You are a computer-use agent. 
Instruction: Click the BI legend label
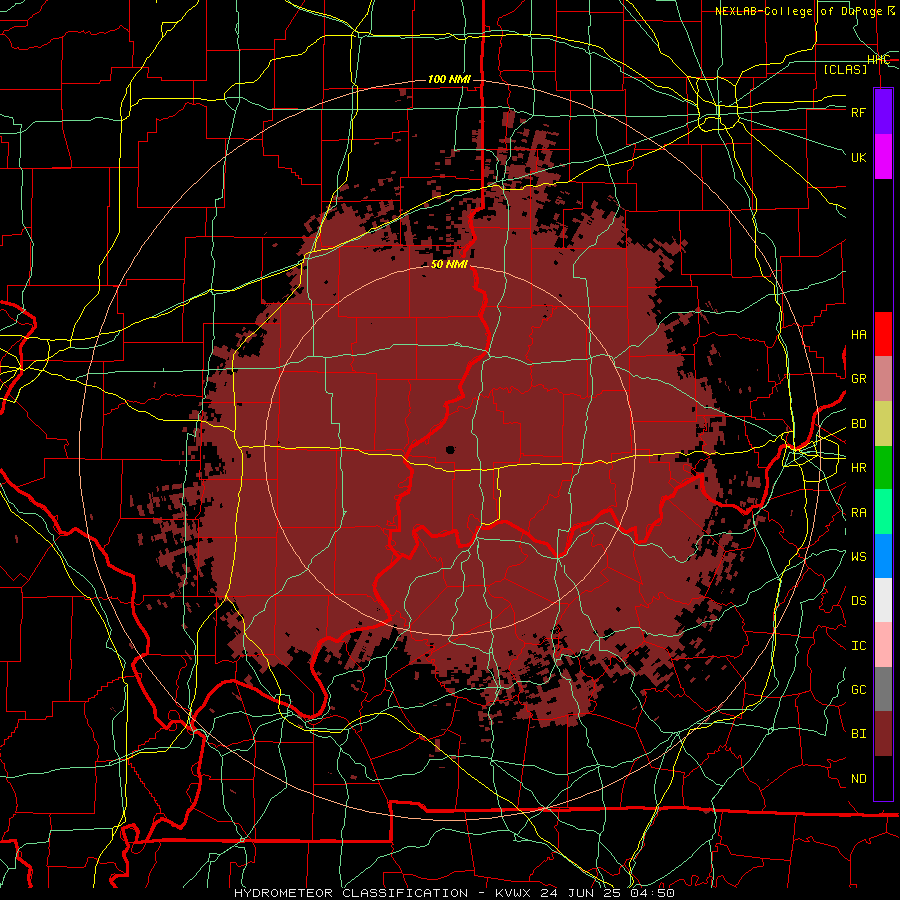coord(858,734)
